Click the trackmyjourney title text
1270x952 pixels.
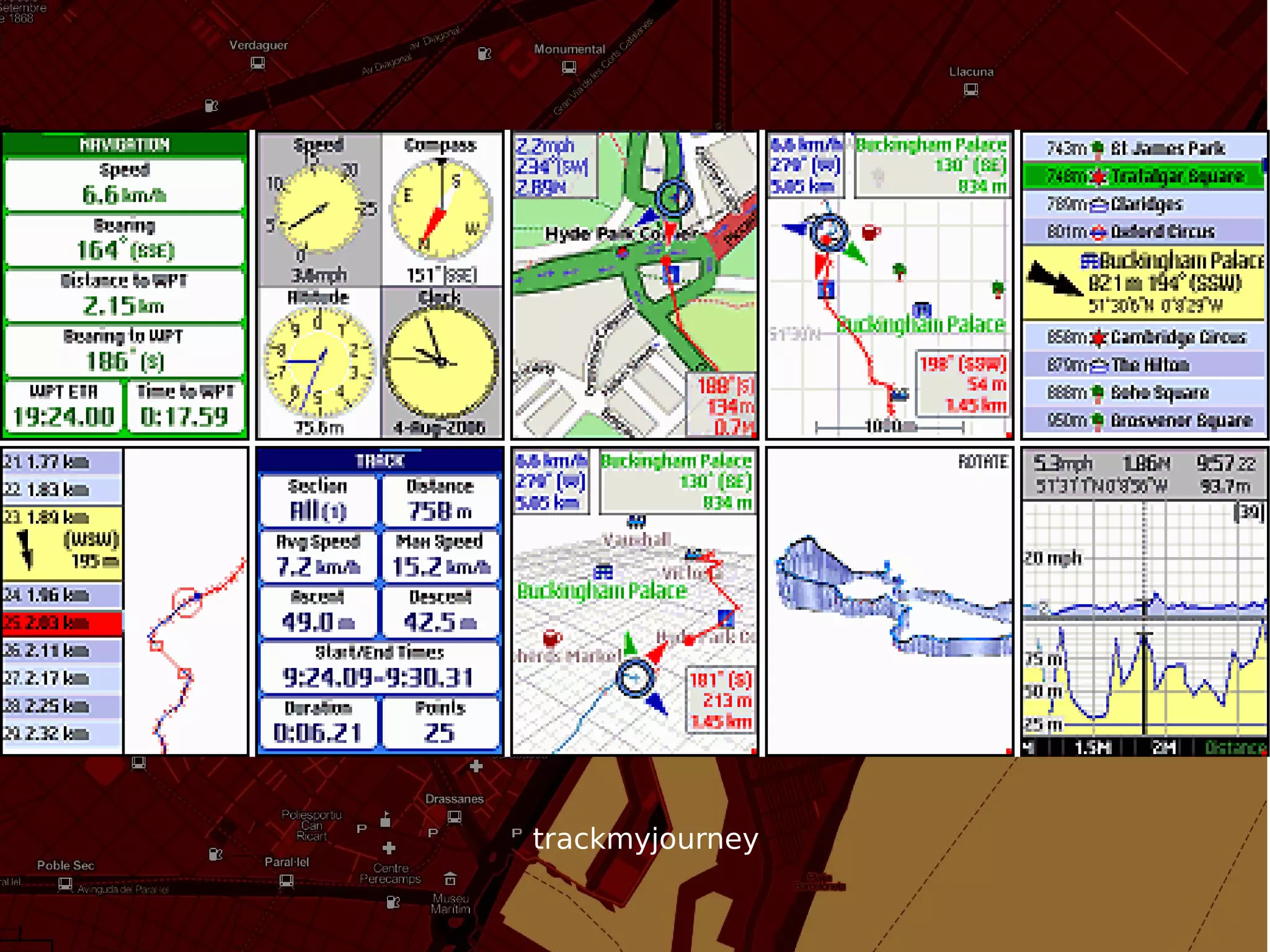645,839
